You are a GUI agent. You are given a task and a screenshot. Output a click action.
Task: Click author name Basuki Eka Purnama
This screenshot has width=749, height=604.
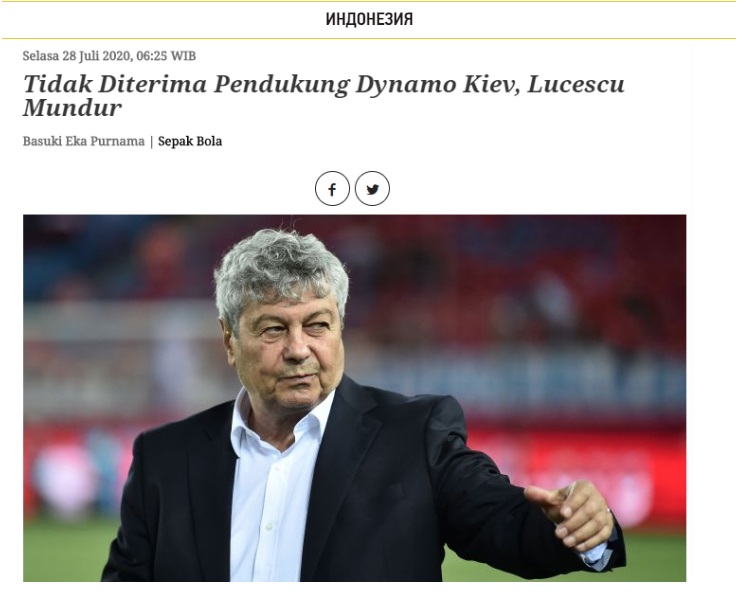pos(84,141)
